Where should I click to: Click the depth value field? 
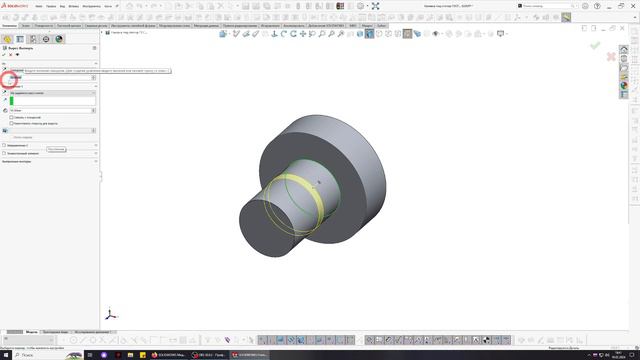coord(50,111)
